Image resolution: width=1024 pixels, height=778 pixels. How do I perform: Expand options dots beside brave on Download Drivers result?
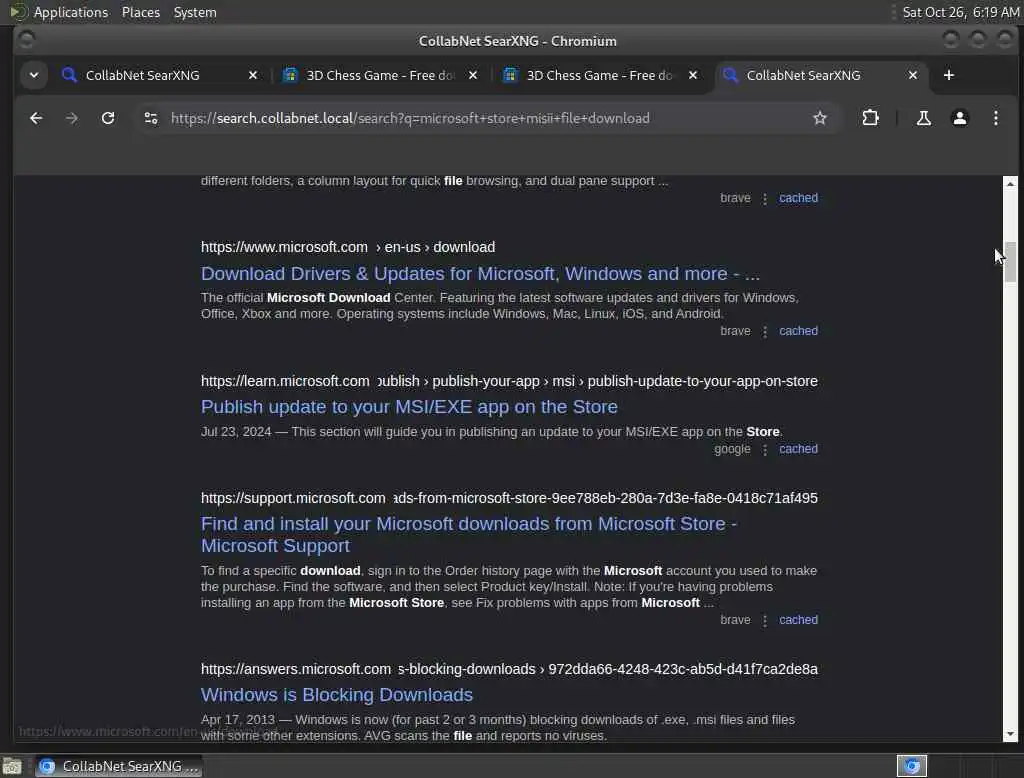pos(765,332)
